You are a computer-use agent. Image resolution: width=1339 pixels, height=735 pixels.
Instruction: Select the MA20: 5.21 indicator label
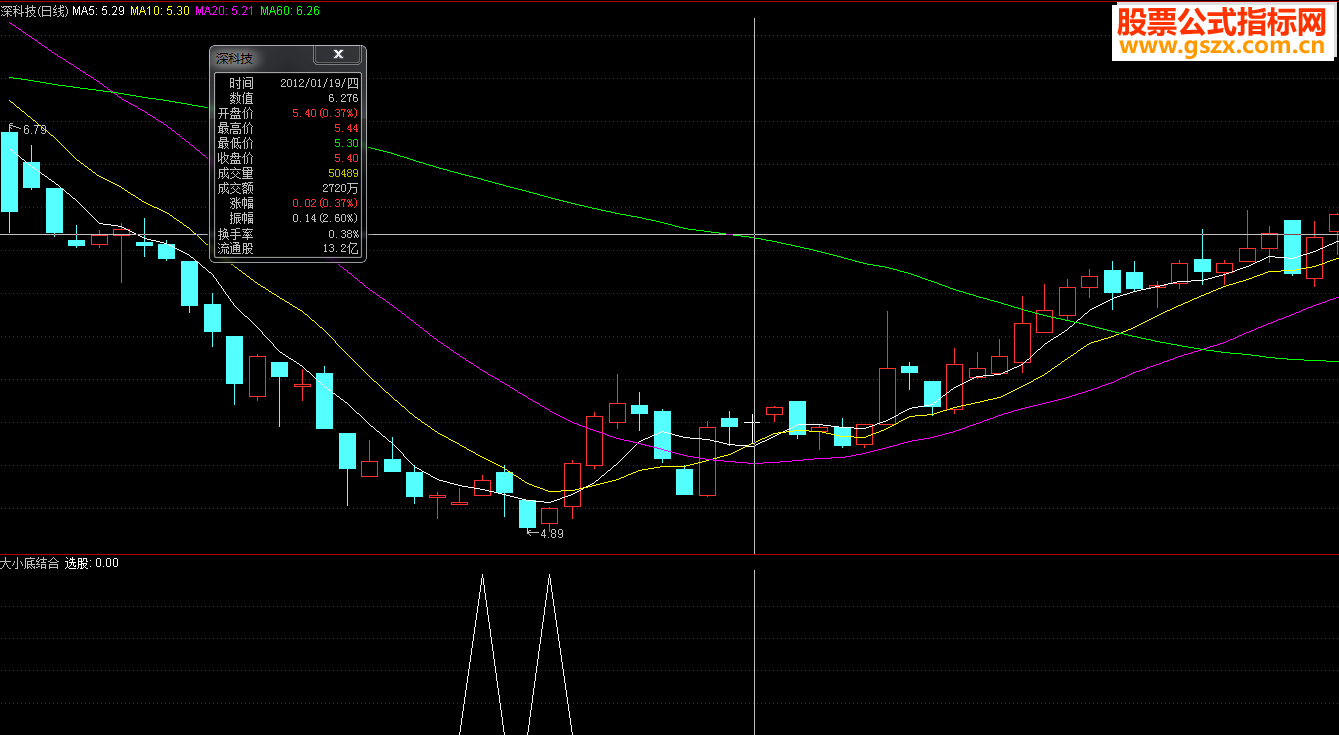[224, 10]
